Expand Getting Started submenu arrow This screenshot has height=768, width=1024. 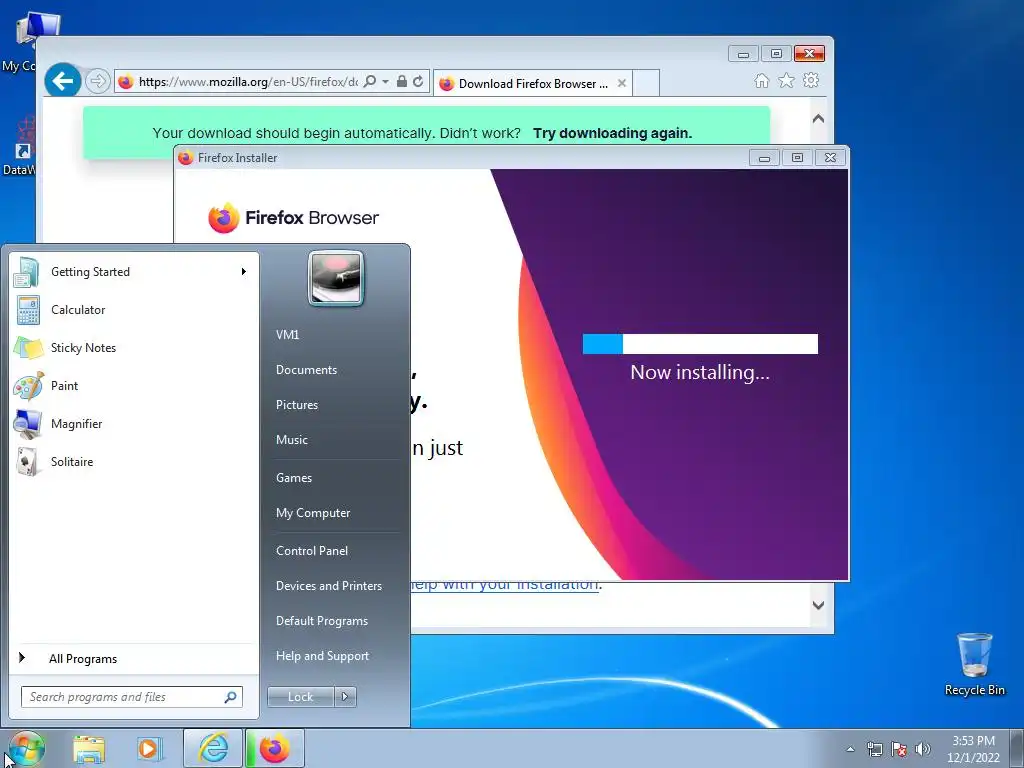pos(244,272)
